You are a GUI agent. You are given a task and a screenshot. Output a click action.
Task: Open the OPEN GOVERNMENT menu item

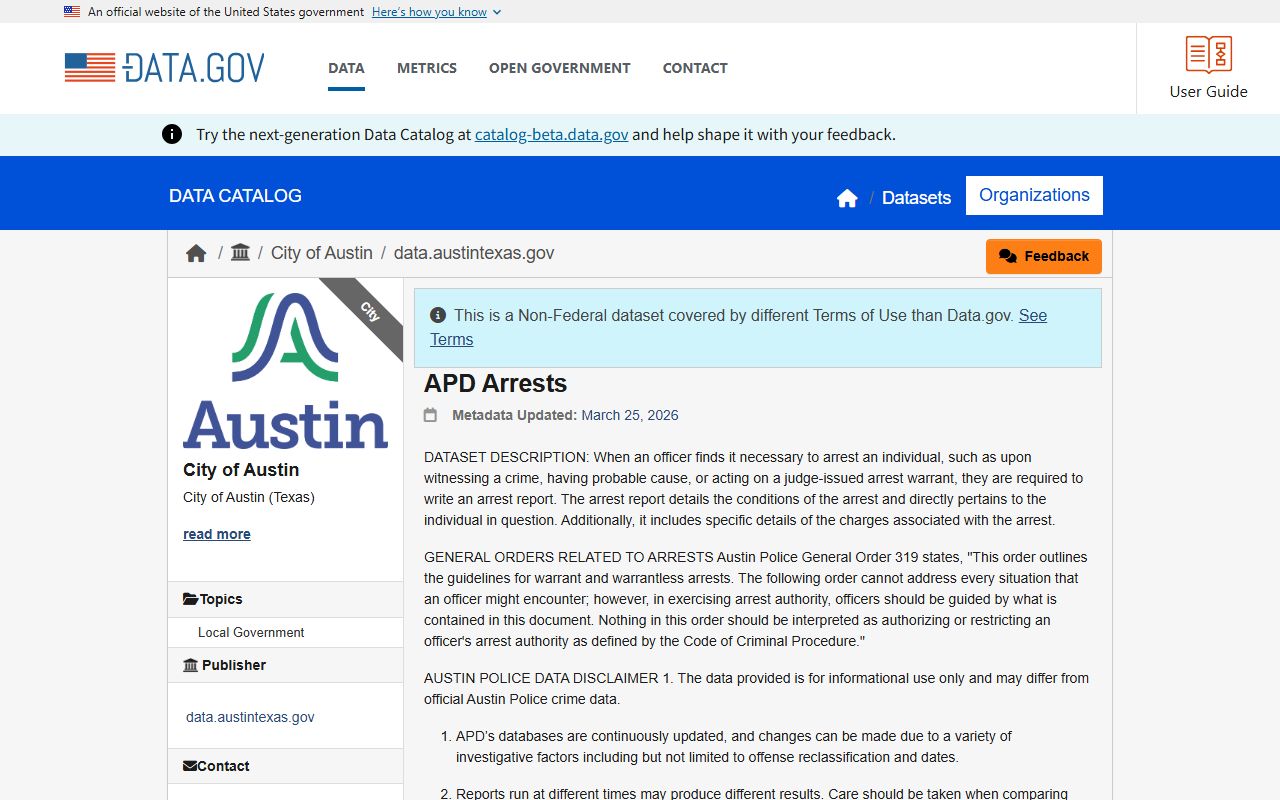click(560, 68)
